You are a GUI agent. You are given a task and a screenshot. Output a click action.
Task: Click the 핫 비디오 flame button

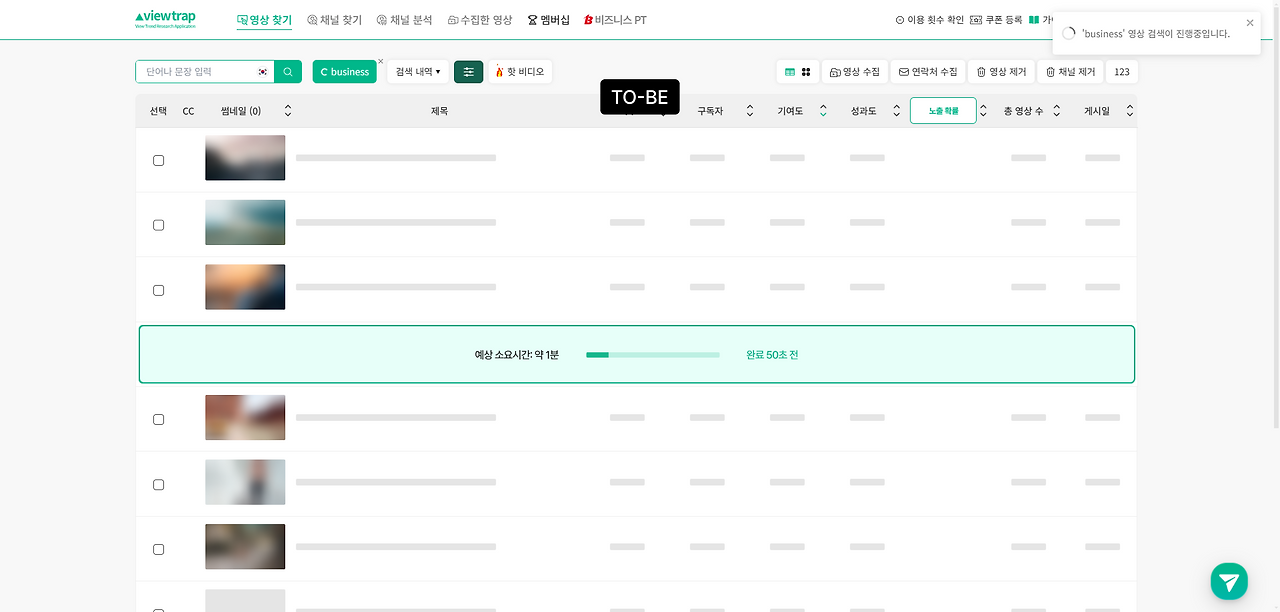click(x=520, y=72)
